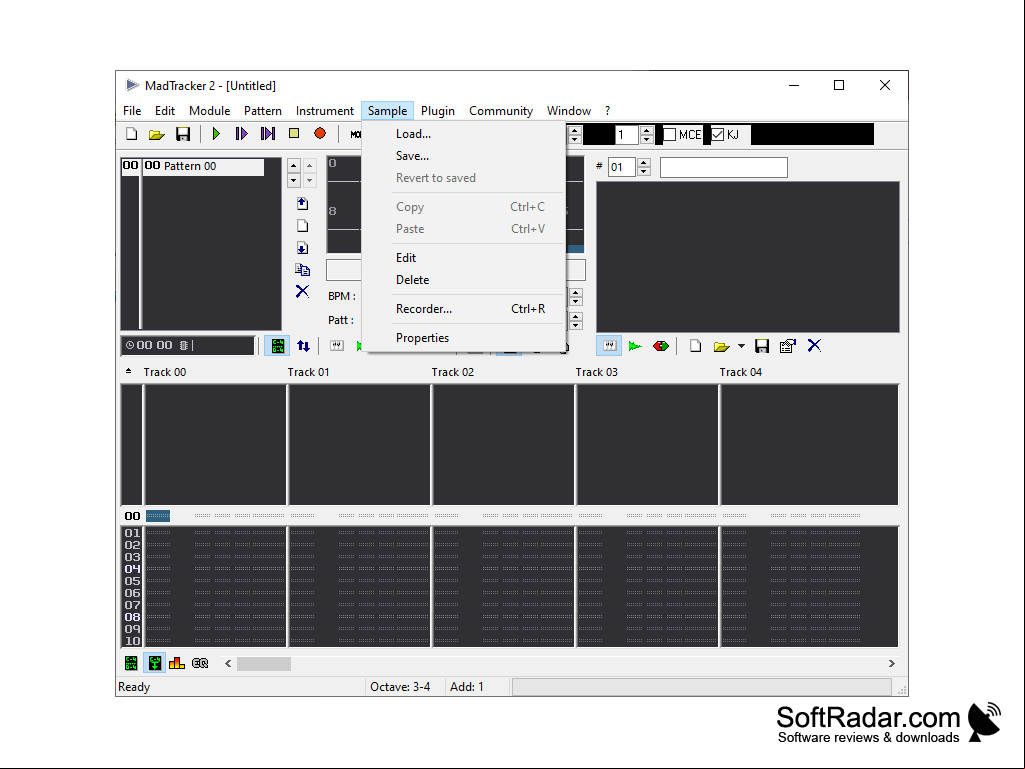
Task: Click the green pattern editor bottom icon
Action: (131, 663)
